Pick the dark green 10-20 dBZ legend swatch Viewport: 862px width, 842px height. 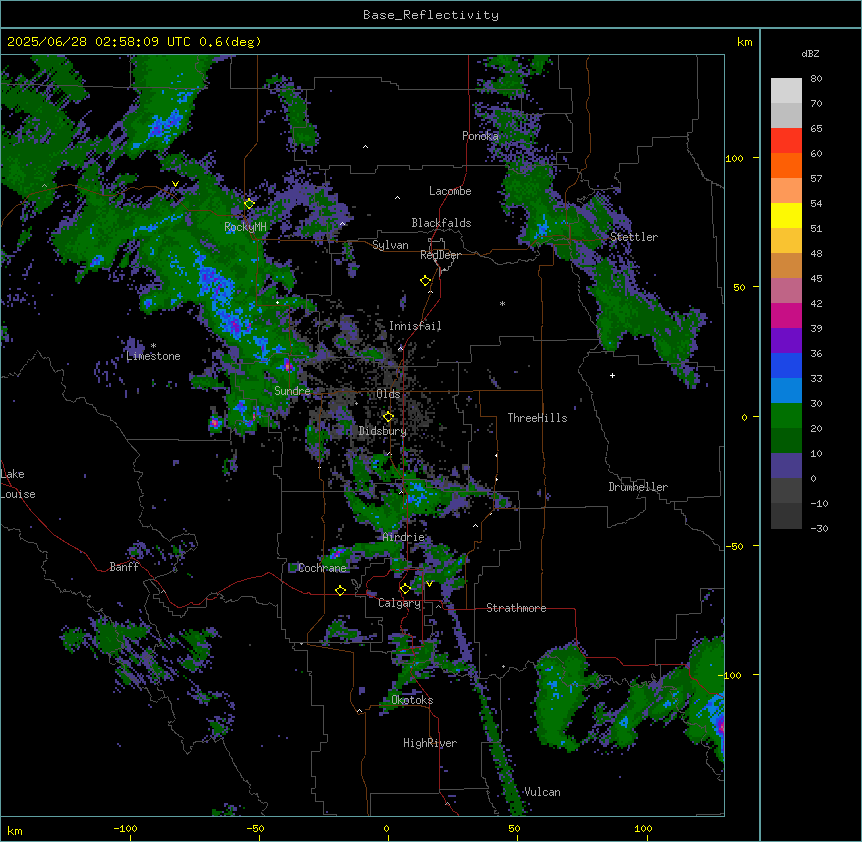786,441
